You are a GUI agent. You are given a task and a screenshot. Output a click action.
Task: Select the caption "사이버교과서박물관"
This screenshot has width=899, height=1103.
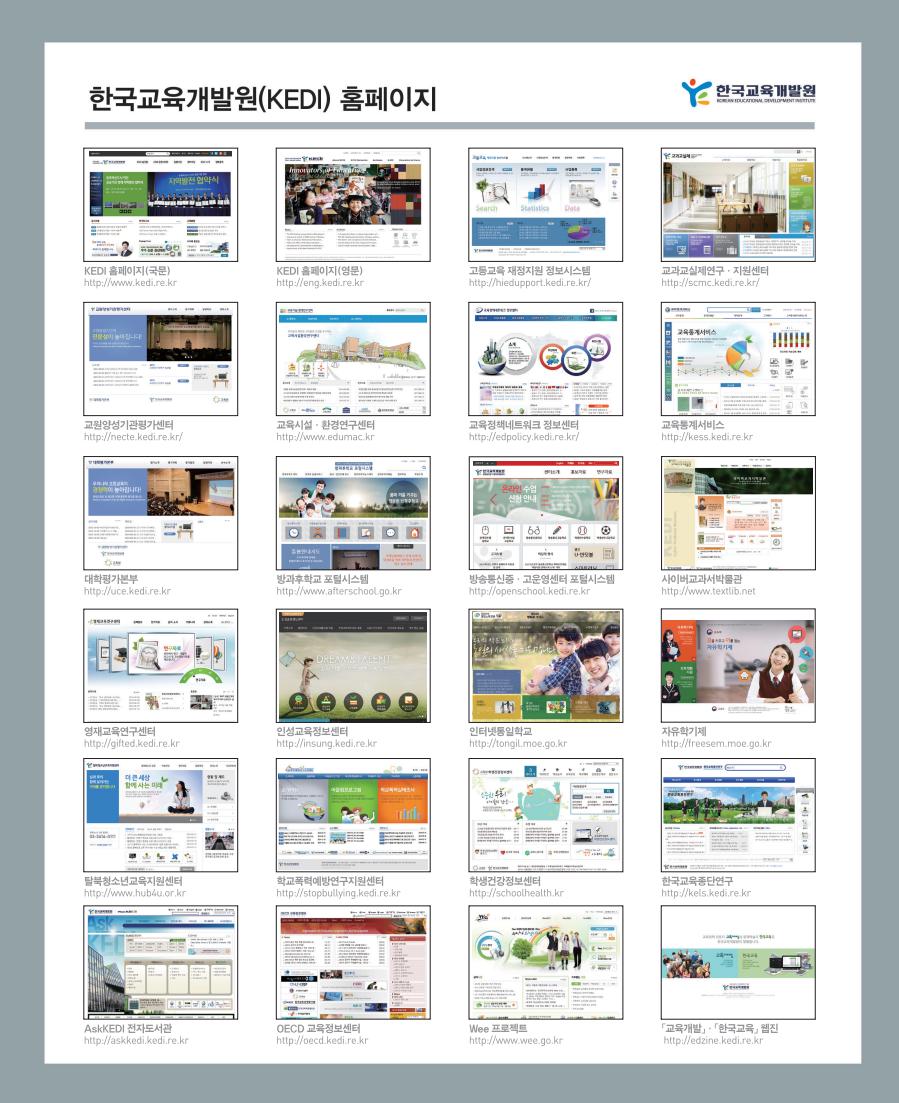(x=702, y=578)
